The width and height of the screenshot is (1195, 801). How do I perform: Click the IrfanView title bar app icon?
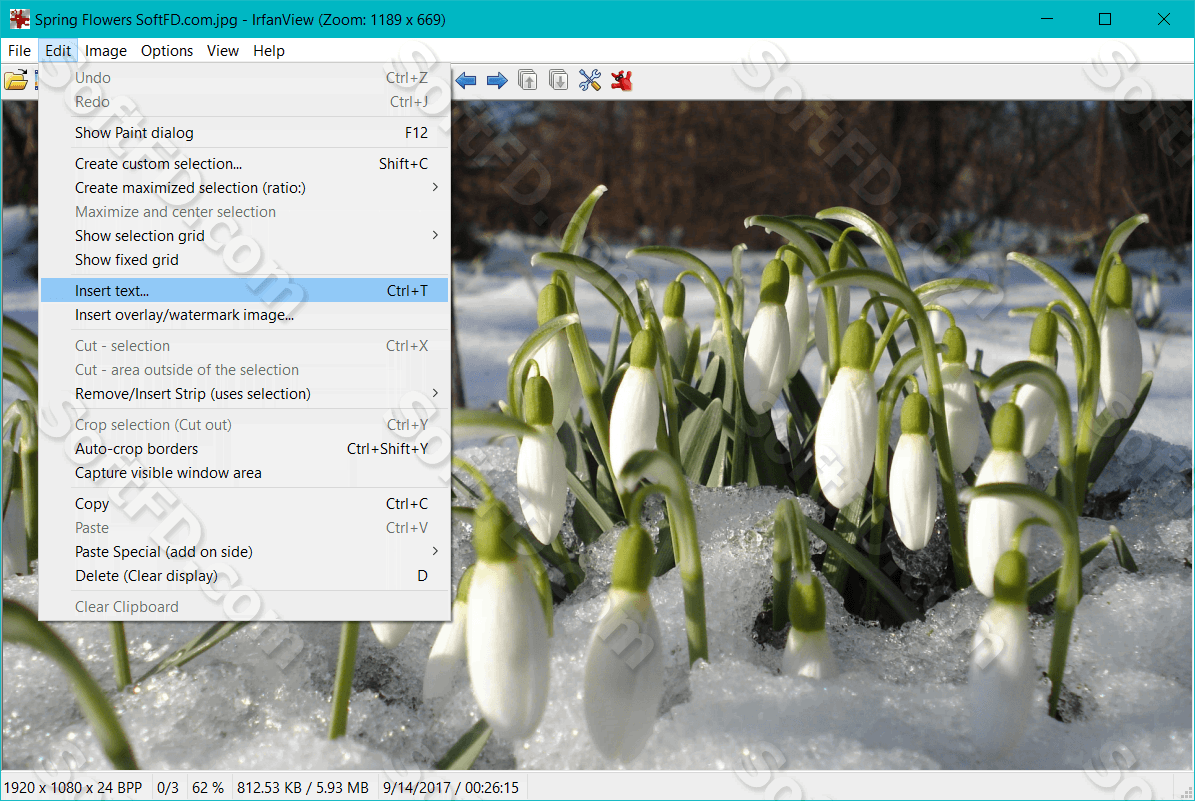pyautogui.click(x=19, y=19)
